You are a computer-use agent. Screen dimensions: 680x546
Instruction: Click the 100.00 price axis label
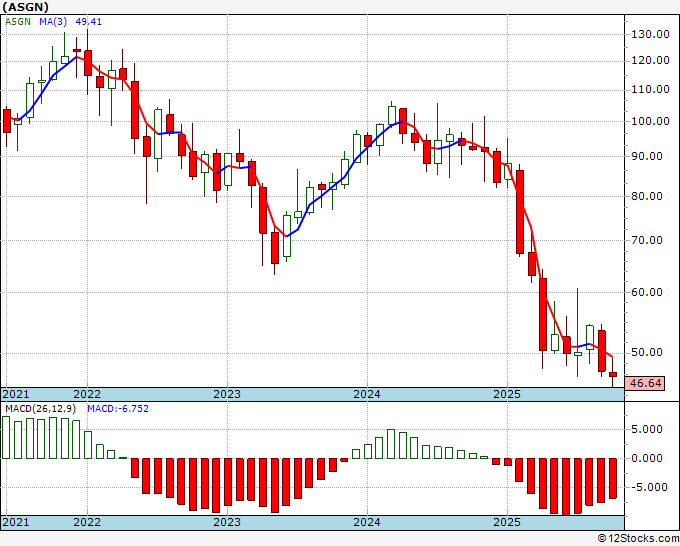650,121
